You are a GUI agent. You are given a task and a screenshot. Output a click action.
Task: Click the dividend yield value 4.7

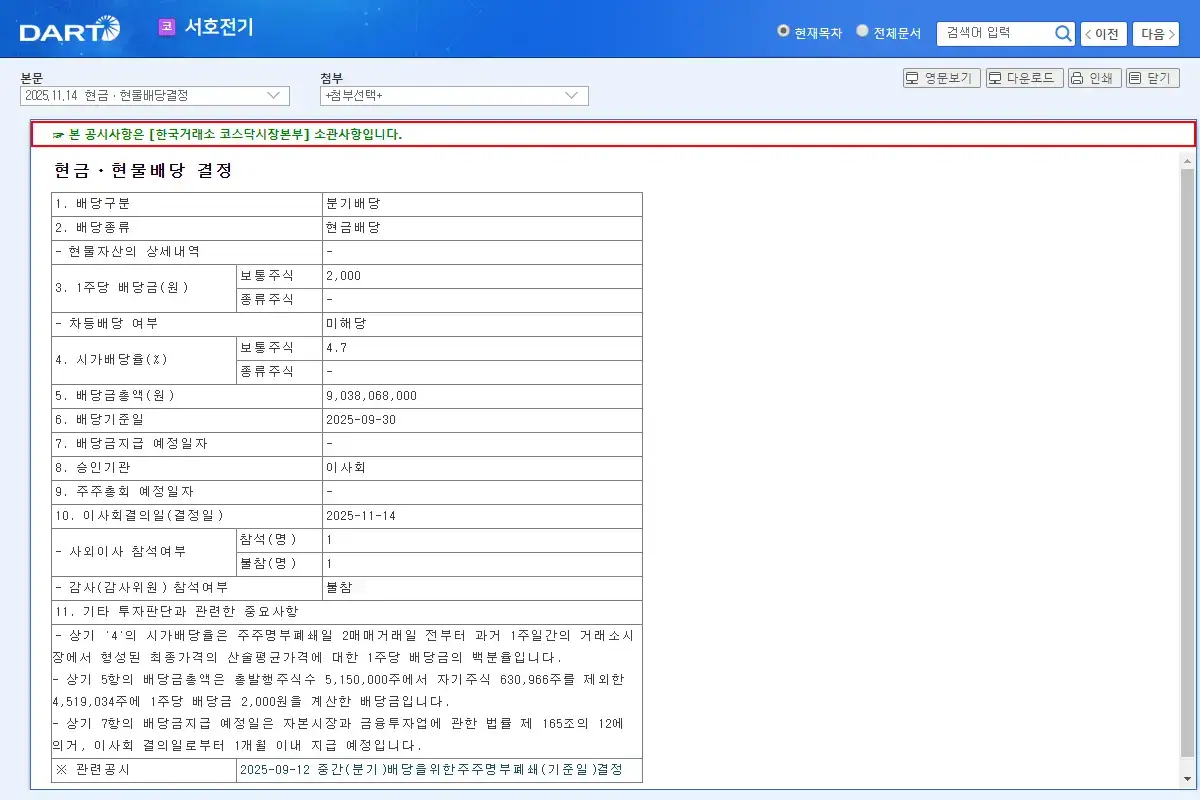(x=336, y=348)
